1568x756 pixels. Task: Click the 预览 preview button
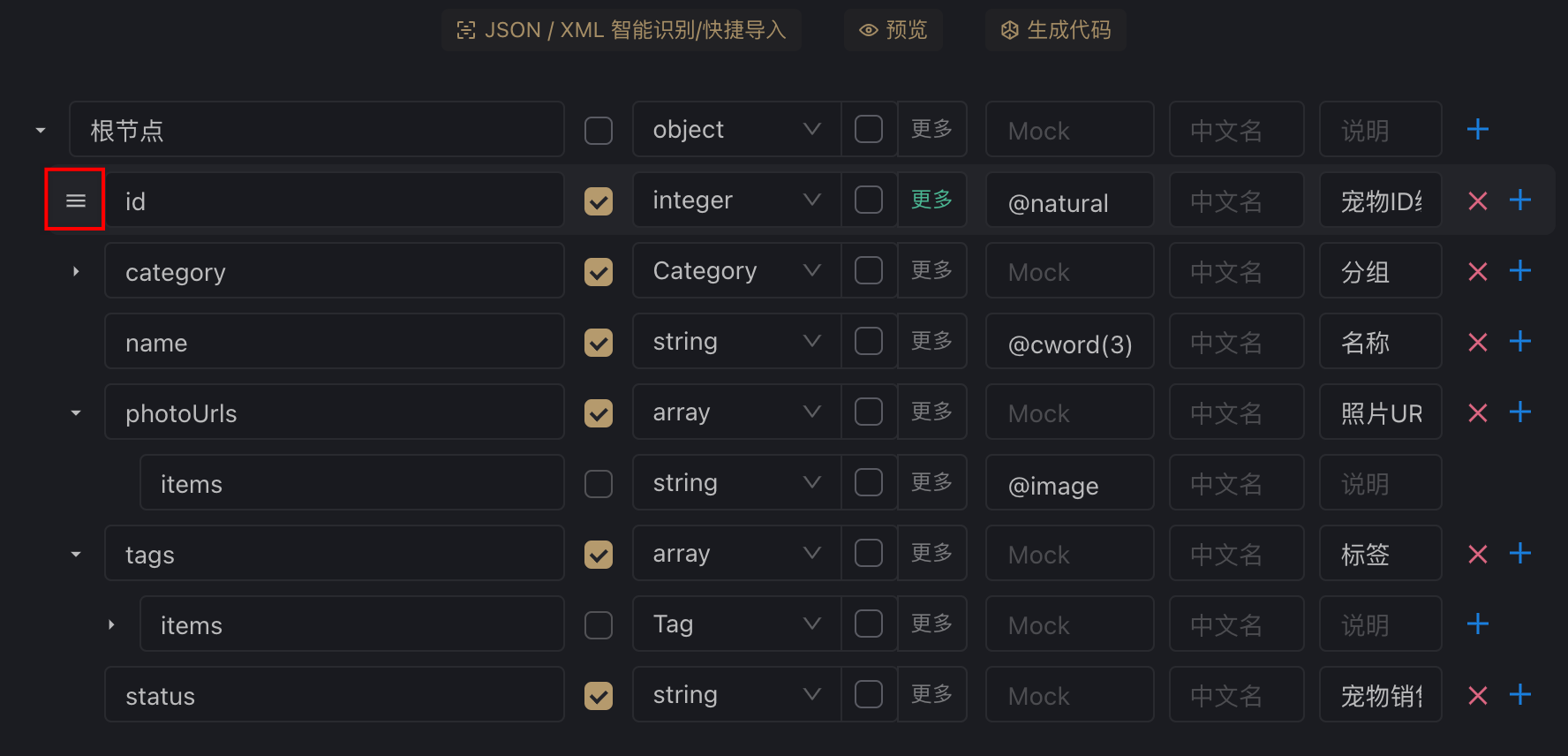(893, 30)
